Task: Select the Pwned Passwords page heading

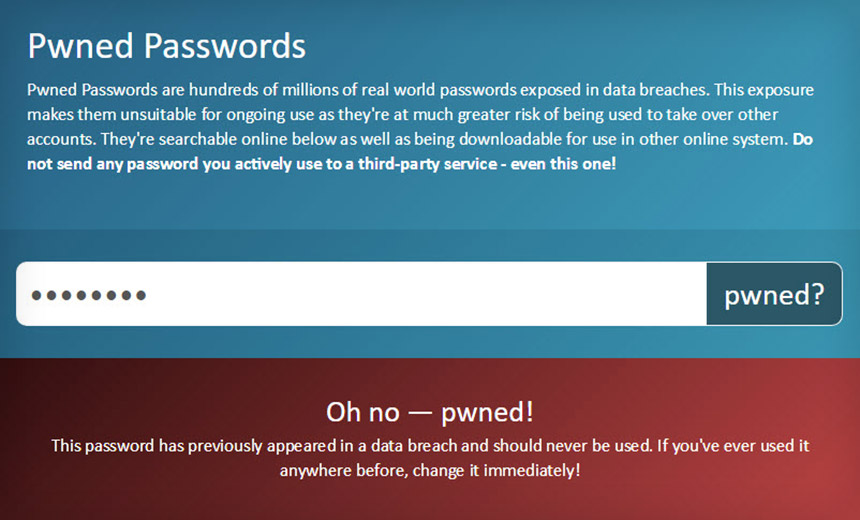Action: pos(167,46)
